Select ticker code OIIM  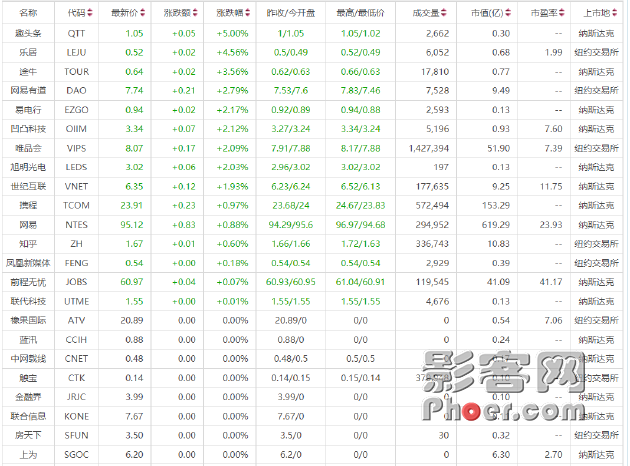[x=76, y=129]
